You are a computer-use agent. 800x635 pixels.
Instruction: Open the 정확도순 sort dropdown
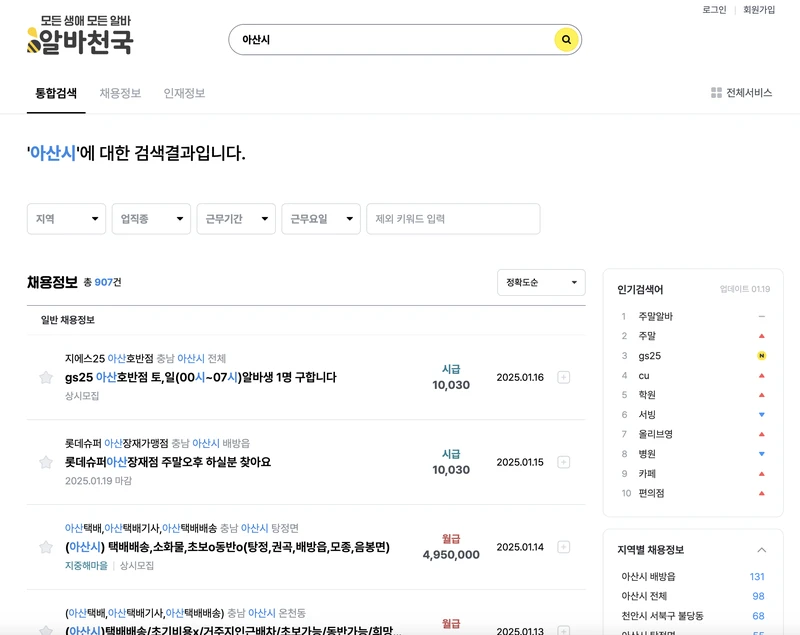[543, 282]
